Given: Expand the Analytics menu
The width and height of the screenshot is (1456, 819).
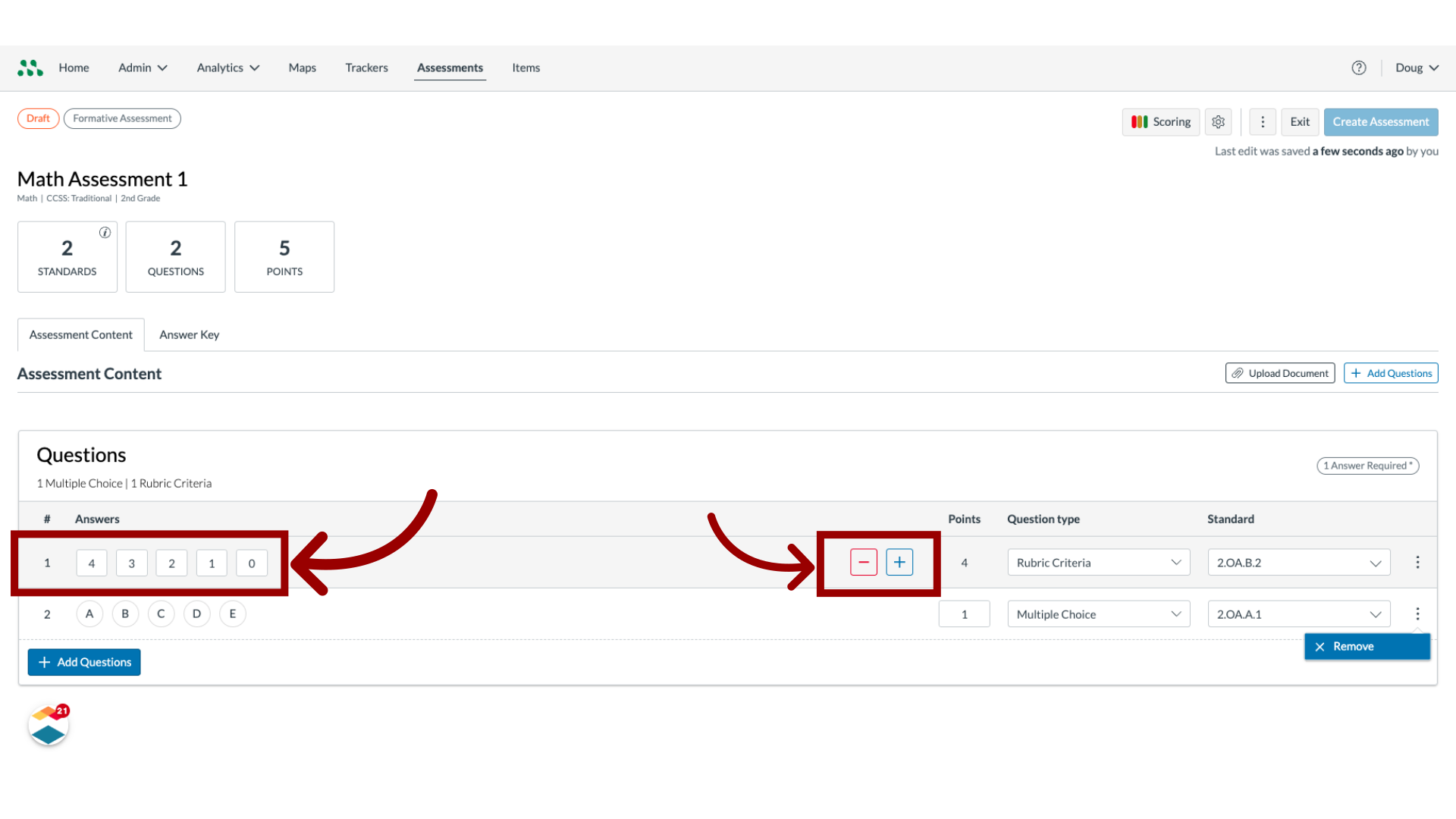Looking at the screenshot, I should pos(228,68).
